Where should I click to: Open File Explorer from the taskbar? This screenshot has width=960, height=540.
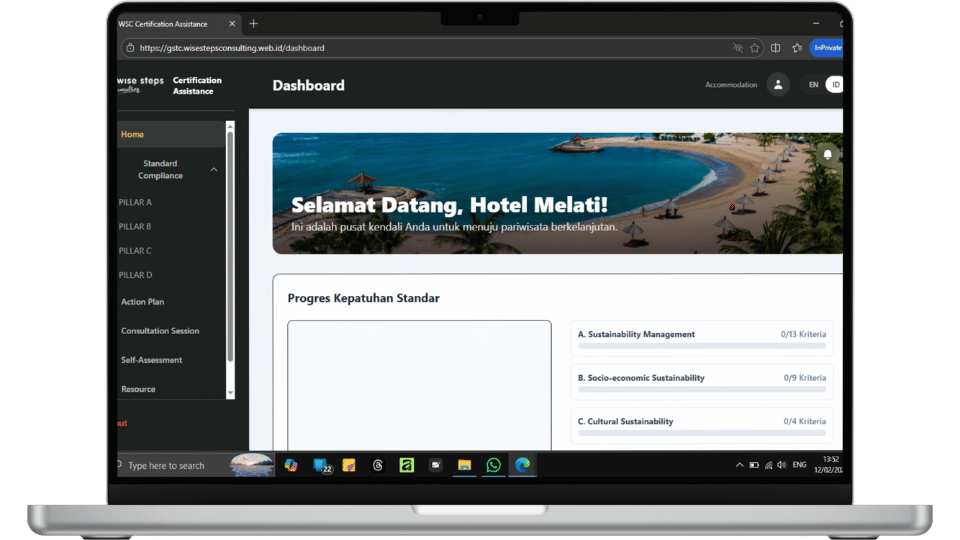(x=464, y=465)
